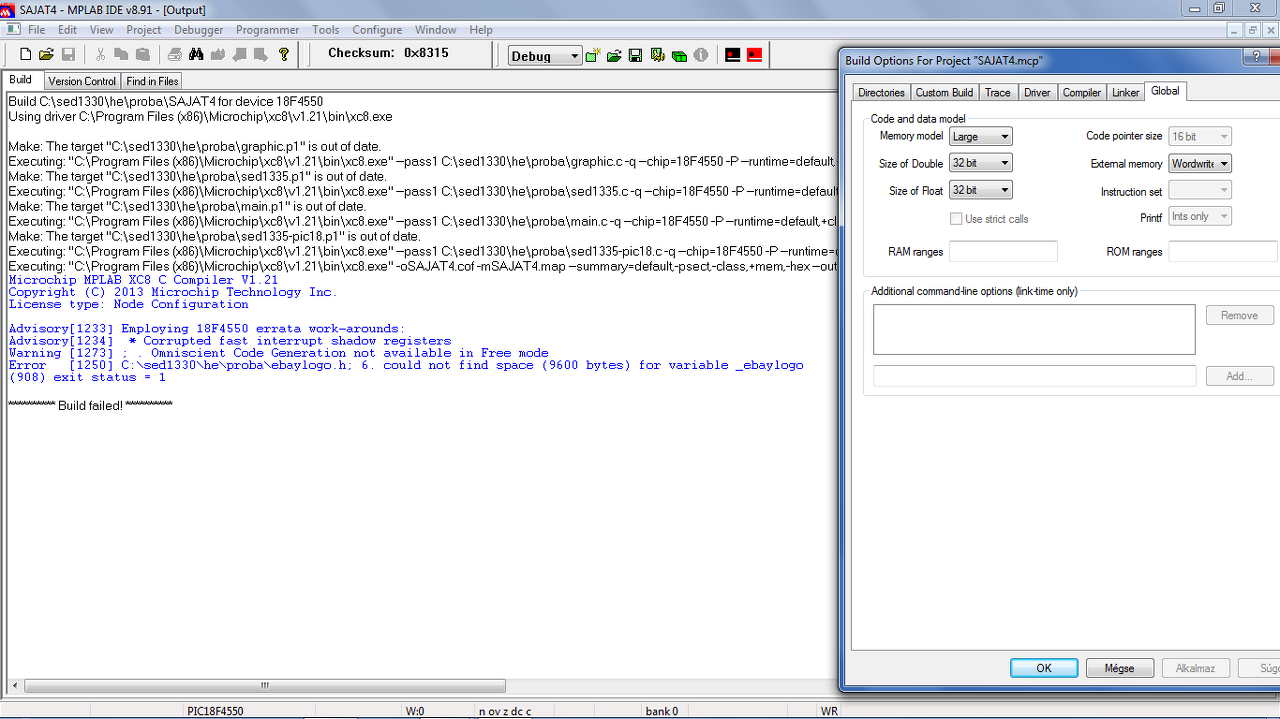Click the yellow question mark Help icon
The image size is (1280, 719).
coord(283,55)
